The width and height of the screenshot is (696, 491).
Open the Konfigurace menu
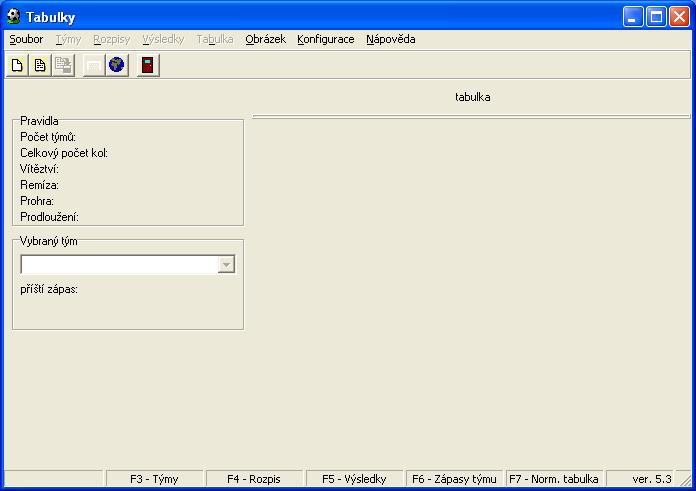point(326,40)
